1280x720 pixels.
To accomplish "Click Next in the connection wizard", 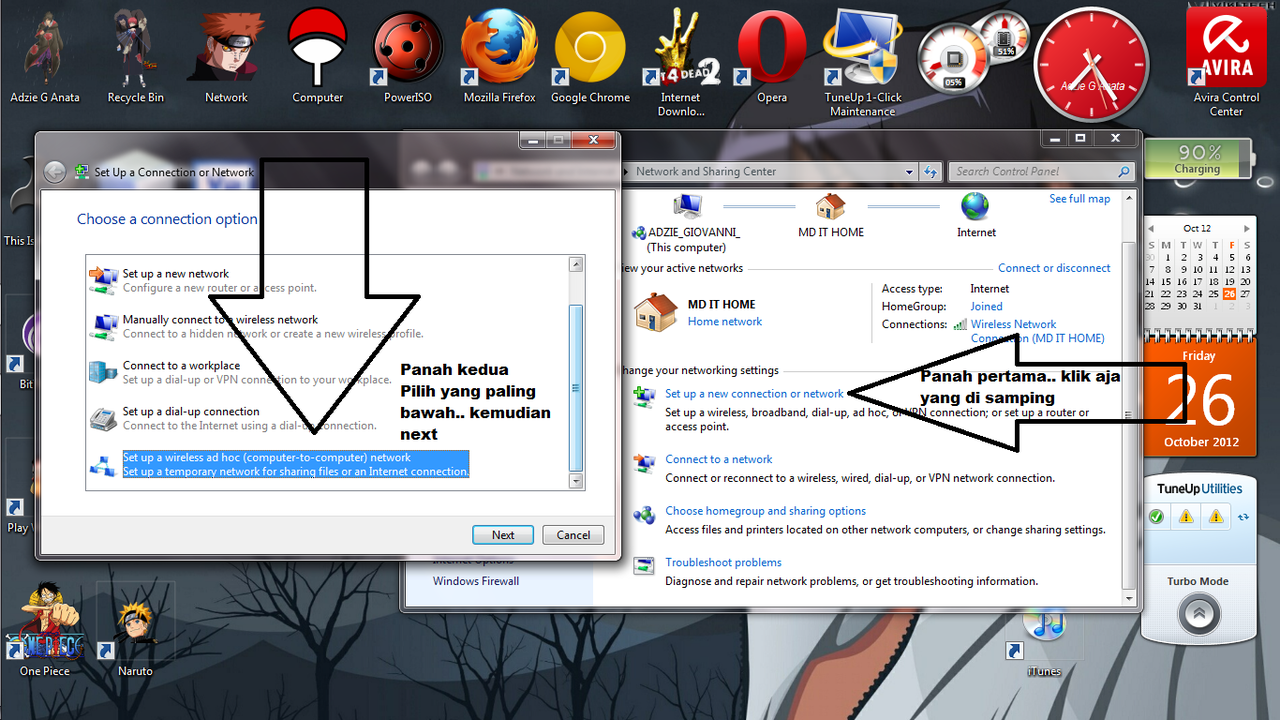I will coord(503,535).
